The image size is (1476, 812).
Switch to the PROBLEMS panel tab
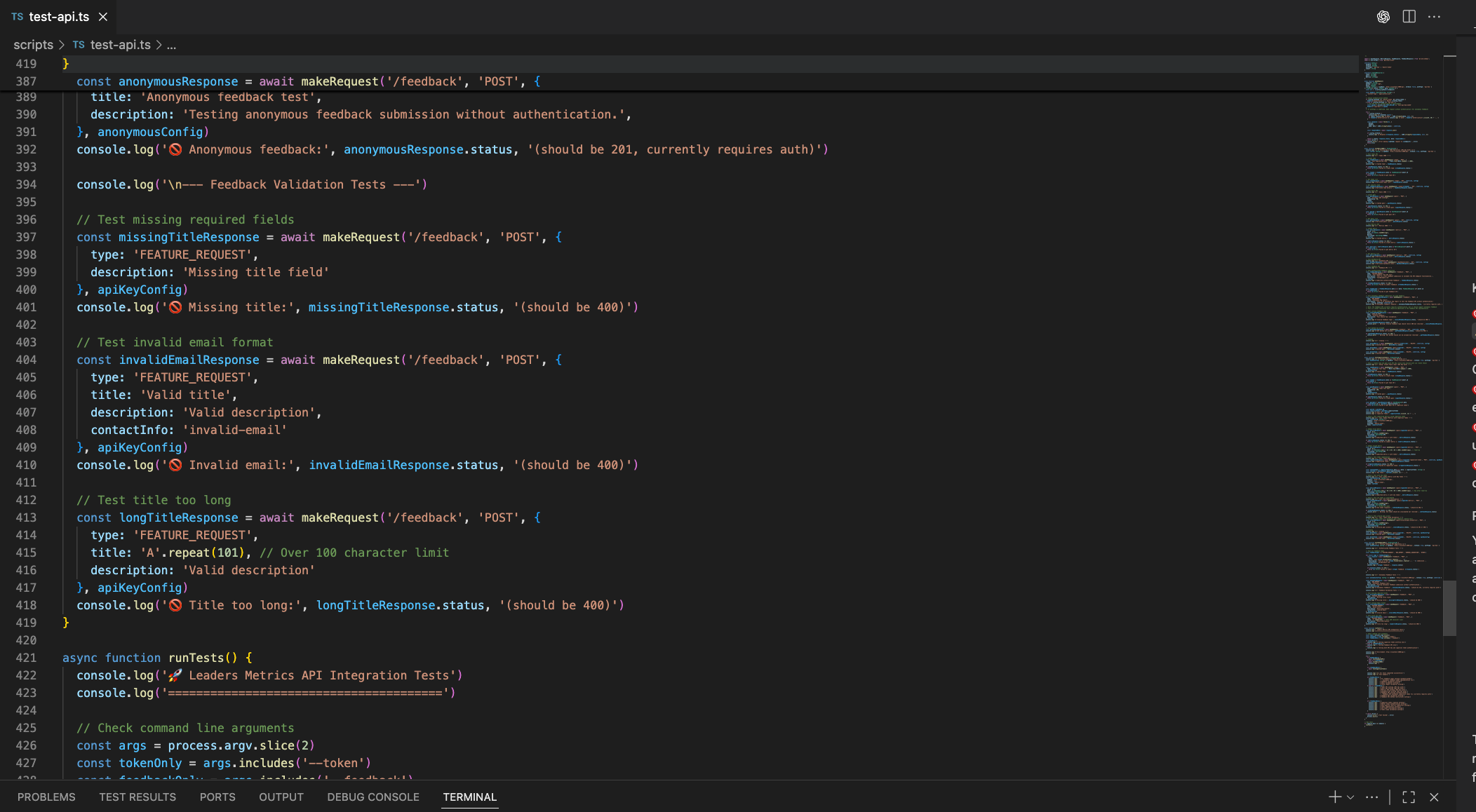46,797
